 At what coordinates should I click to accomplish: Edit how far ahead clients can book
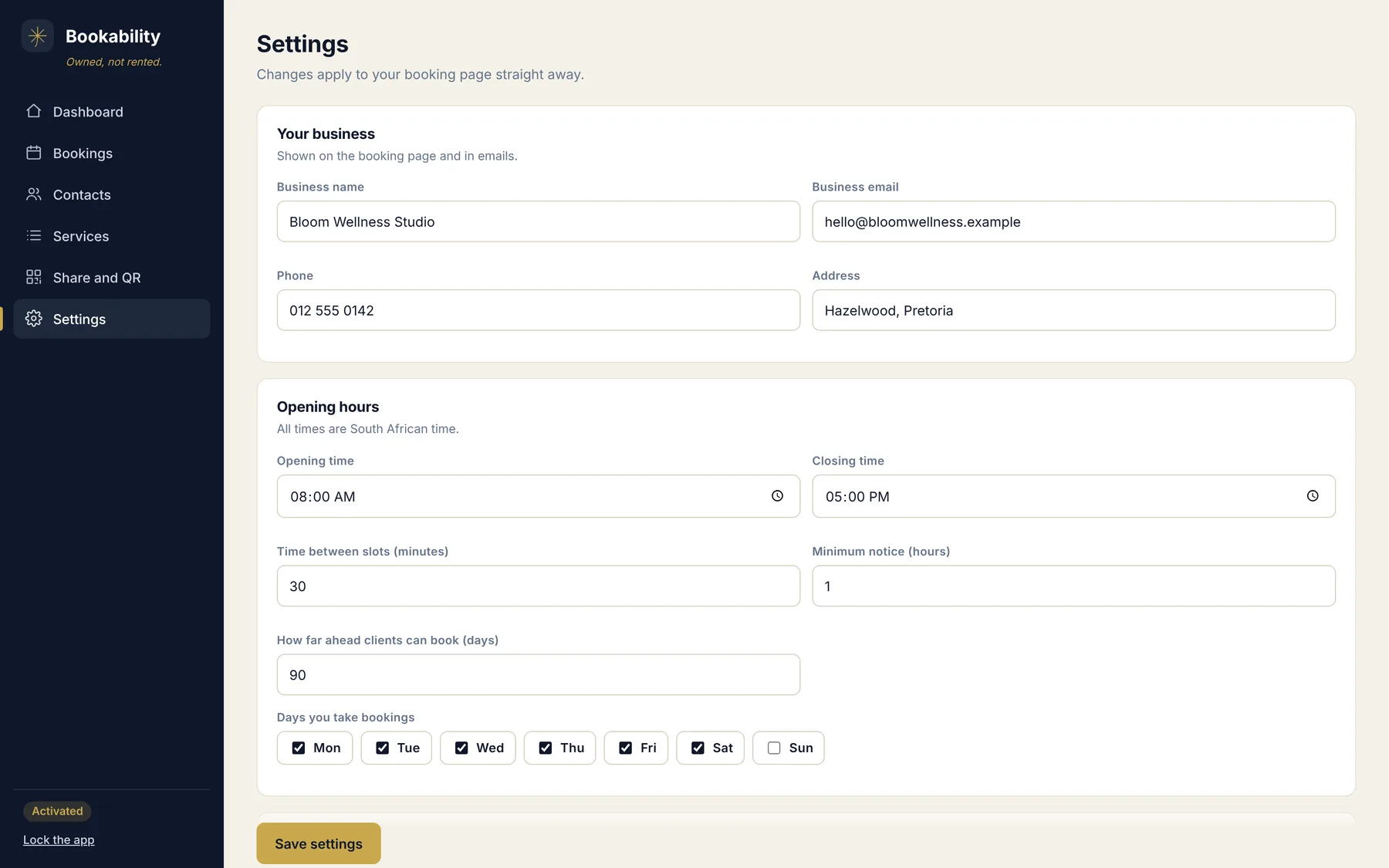click(539, 674)
